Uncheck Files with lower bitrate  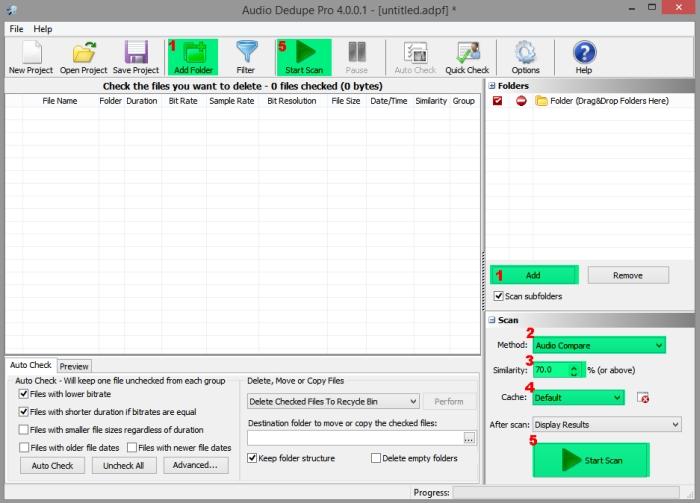24,394
